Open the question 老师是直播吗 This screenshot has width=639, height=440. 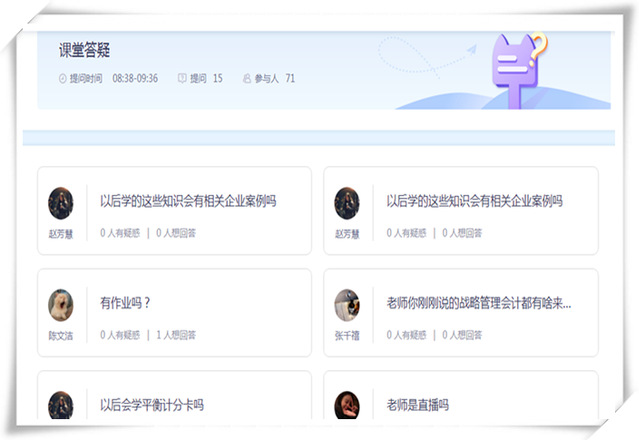coord(417,405)
